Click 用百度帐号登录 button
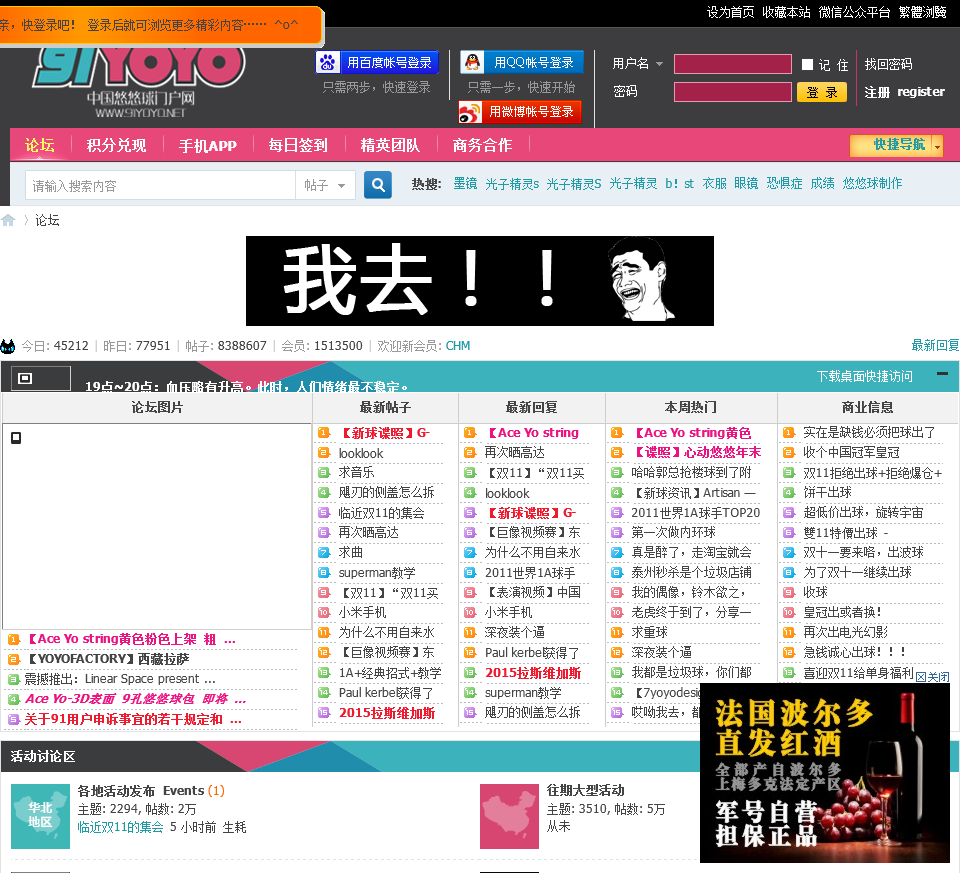 tap(377, 62)
